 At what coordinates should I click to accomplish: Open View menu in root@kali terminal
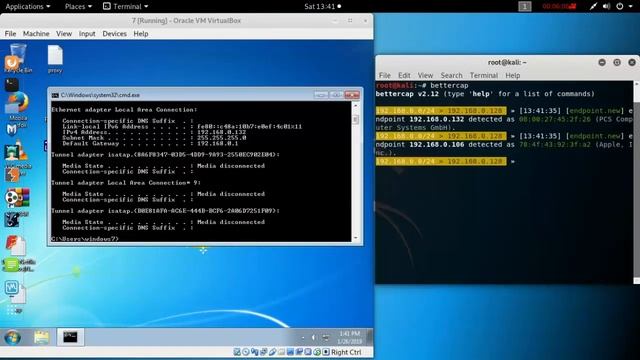pyautogui.click(x=425, y=75)
